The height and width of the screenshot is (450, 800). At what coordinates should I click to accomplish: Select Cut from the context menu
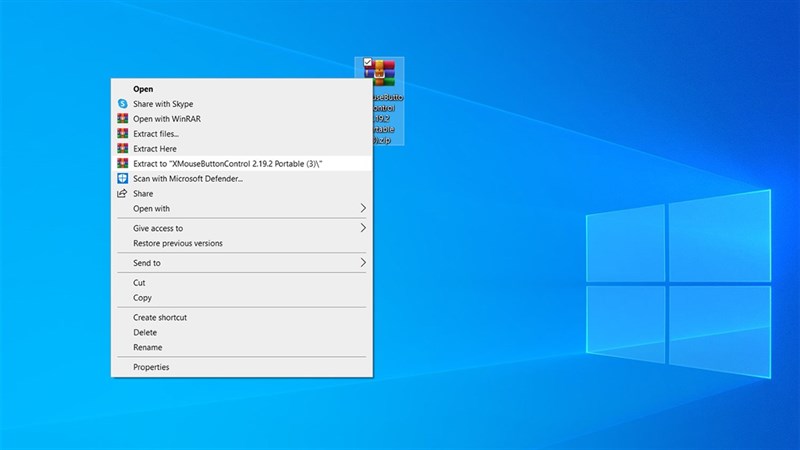coord(140,283)
